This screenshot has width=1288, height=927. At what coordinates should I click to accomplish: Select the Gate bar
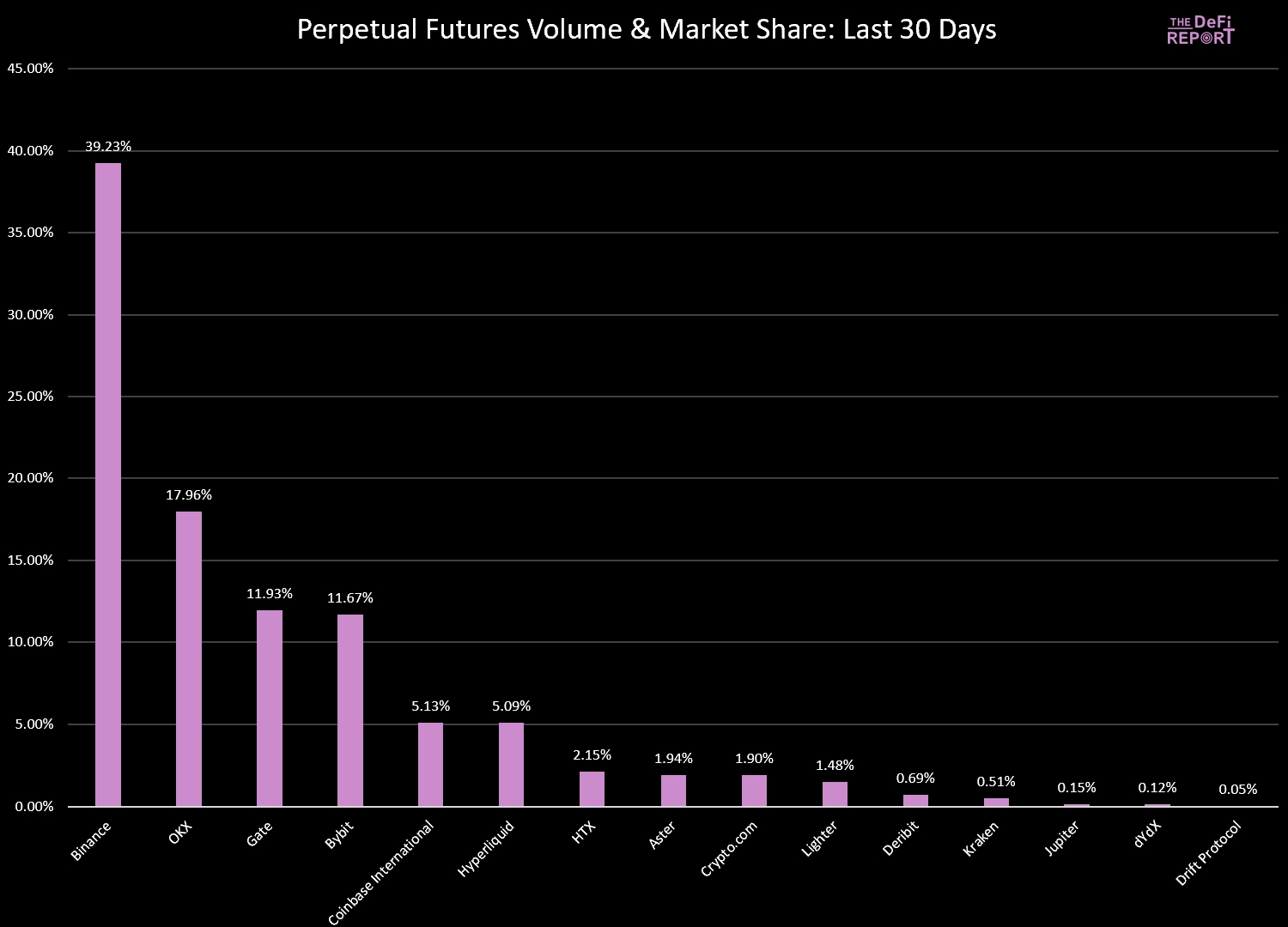(x=270, y=708)
